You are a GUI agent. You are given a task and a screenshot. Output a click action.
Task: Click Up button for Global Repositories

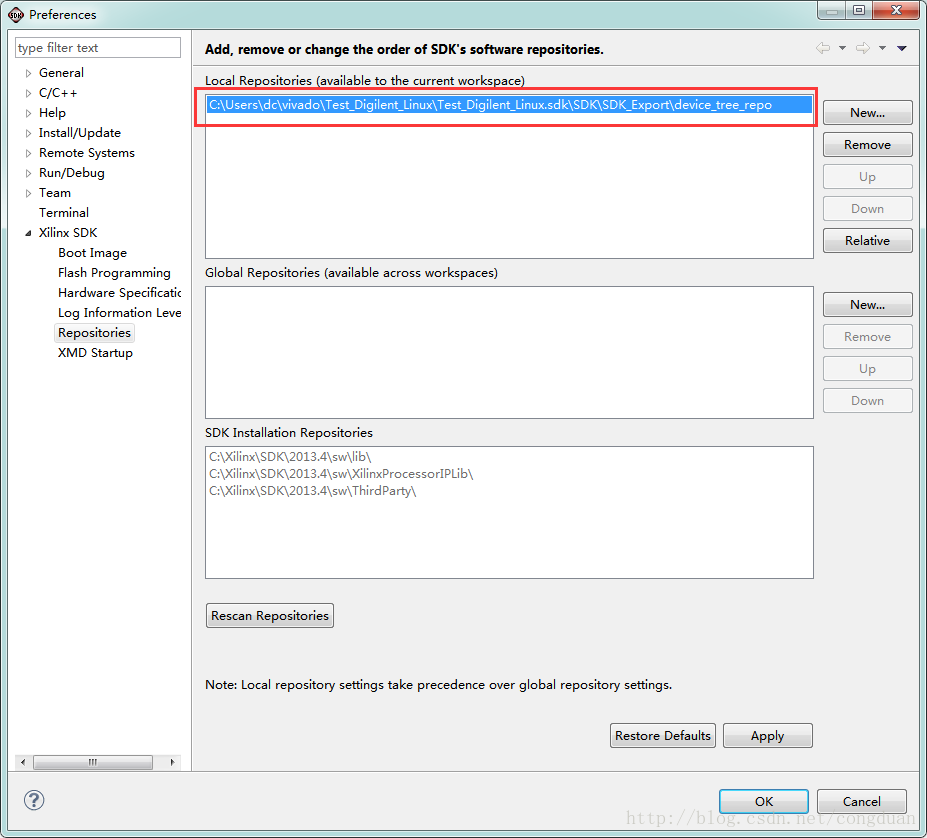pyautogui.click(x=867, y=368)
